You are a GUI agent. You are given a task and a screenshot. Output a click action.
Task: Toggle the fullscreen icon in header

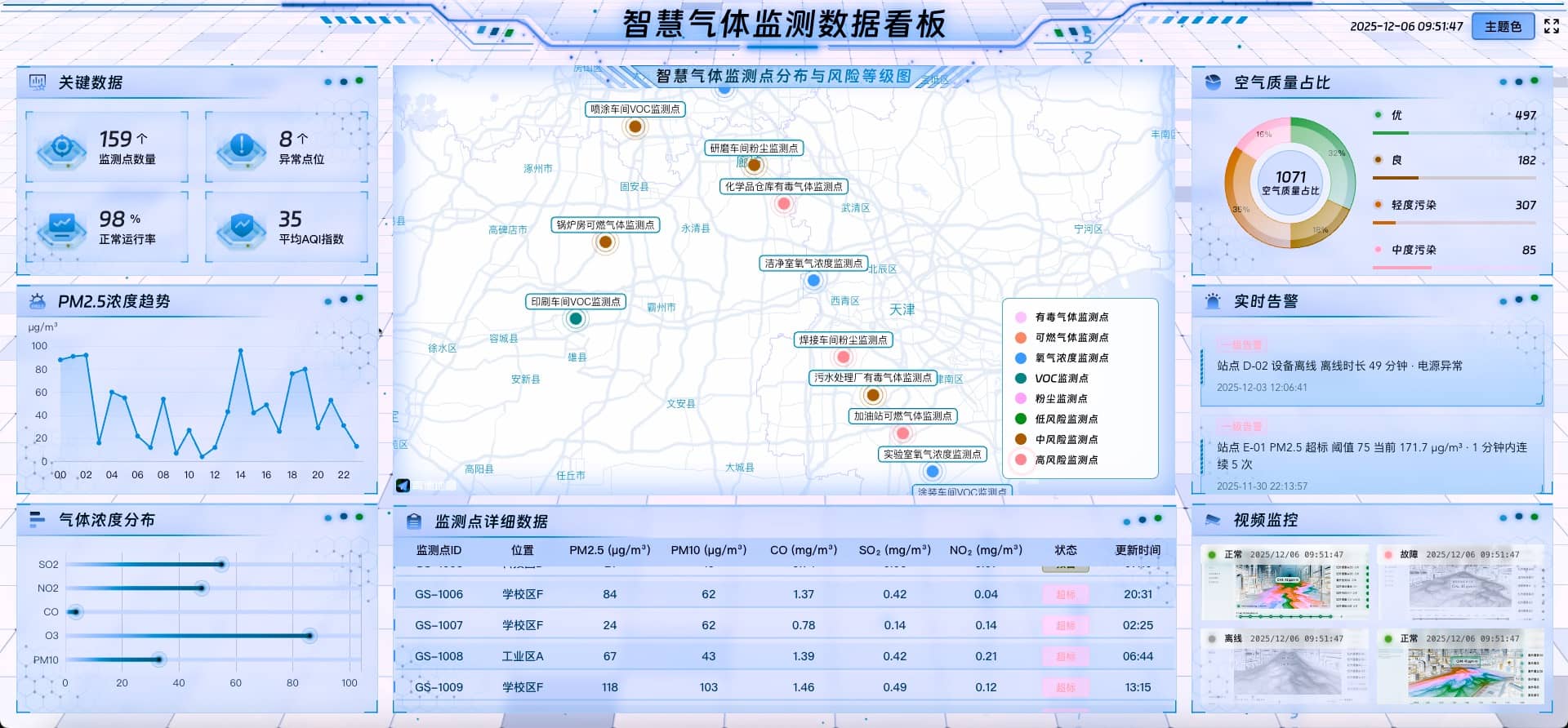pos(1552,26)
